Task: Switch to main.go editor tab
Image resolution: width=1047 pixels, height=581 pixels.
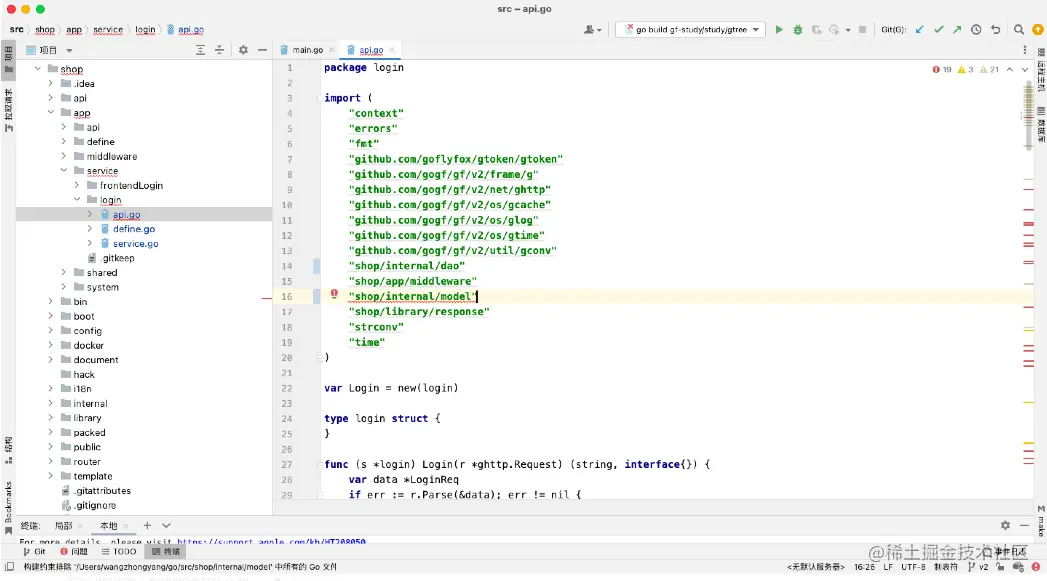Action: pos(307,50)
